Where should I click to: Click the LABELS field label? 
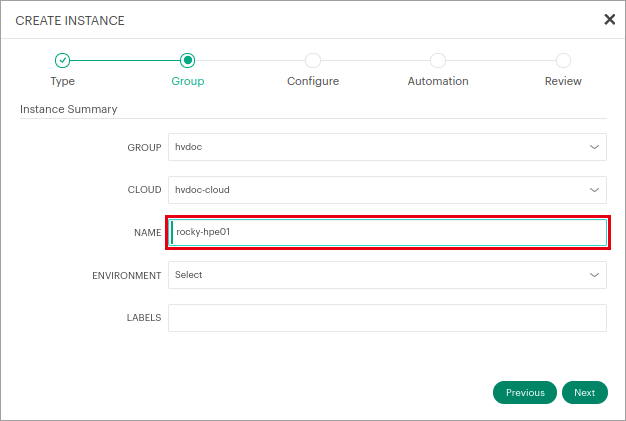click(x=144, y=318)
